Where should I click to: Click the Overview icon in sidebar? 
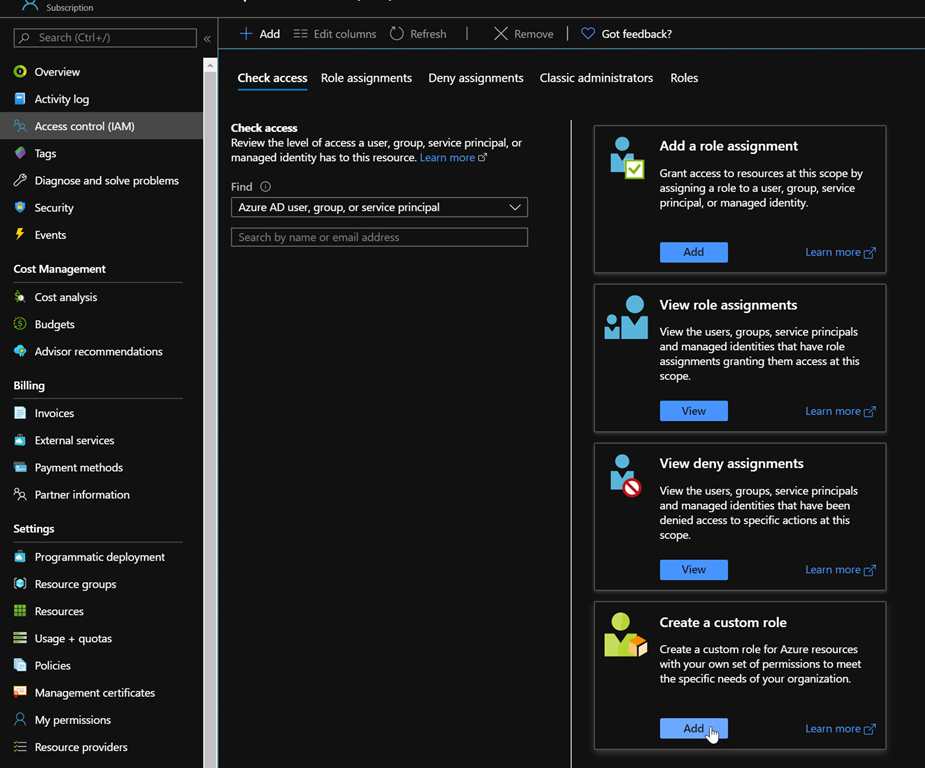pyautogui.click(x=20, y=72)
